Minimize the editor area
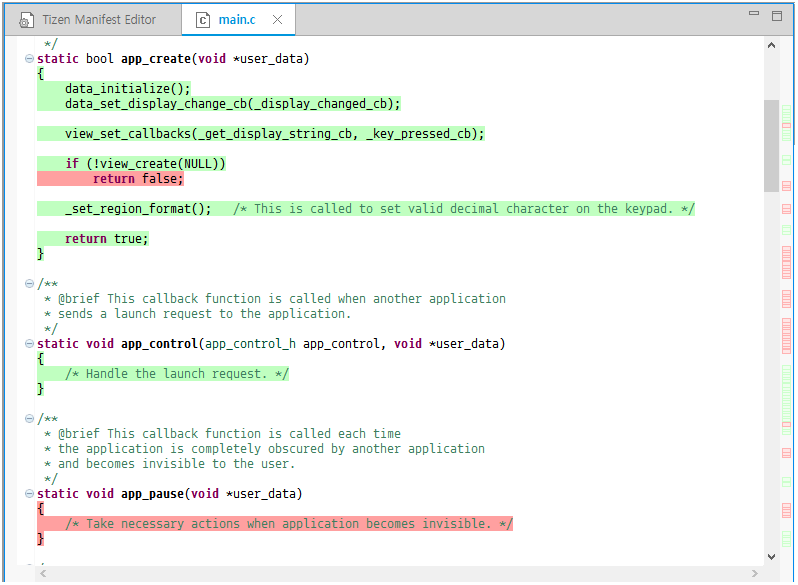Viewport: 798px width, 585px height. coord(752,16)
